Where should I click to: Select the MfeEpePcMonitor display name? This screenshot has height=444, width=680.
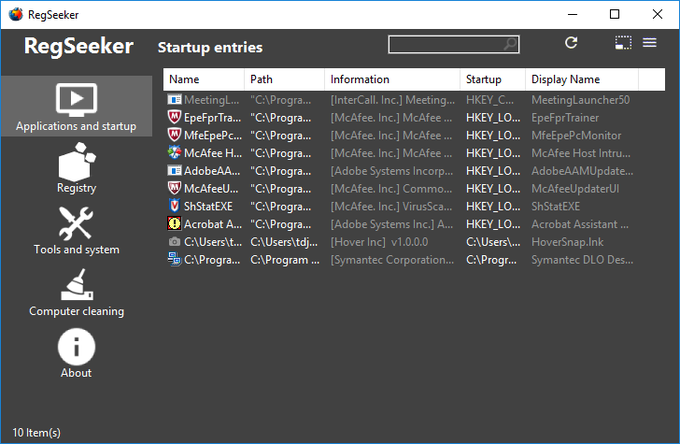pos(576,135)
